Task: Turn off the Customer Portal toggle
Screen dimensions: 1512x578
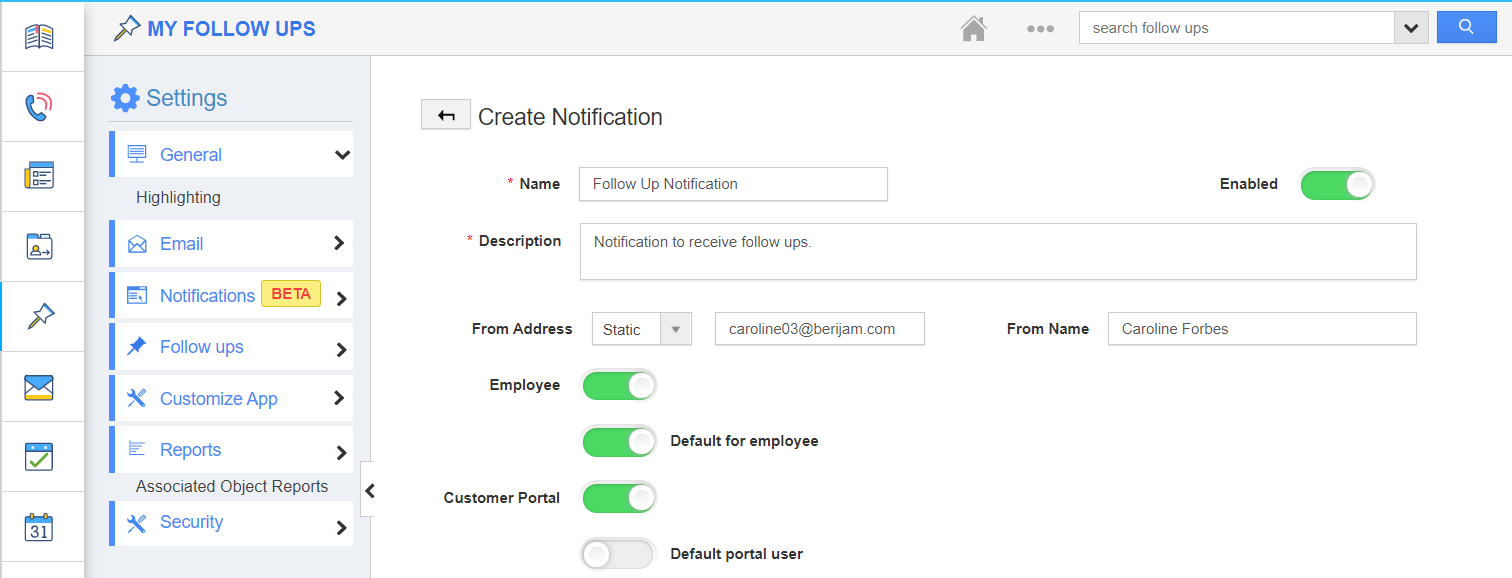Action: [x=619, y=498]
